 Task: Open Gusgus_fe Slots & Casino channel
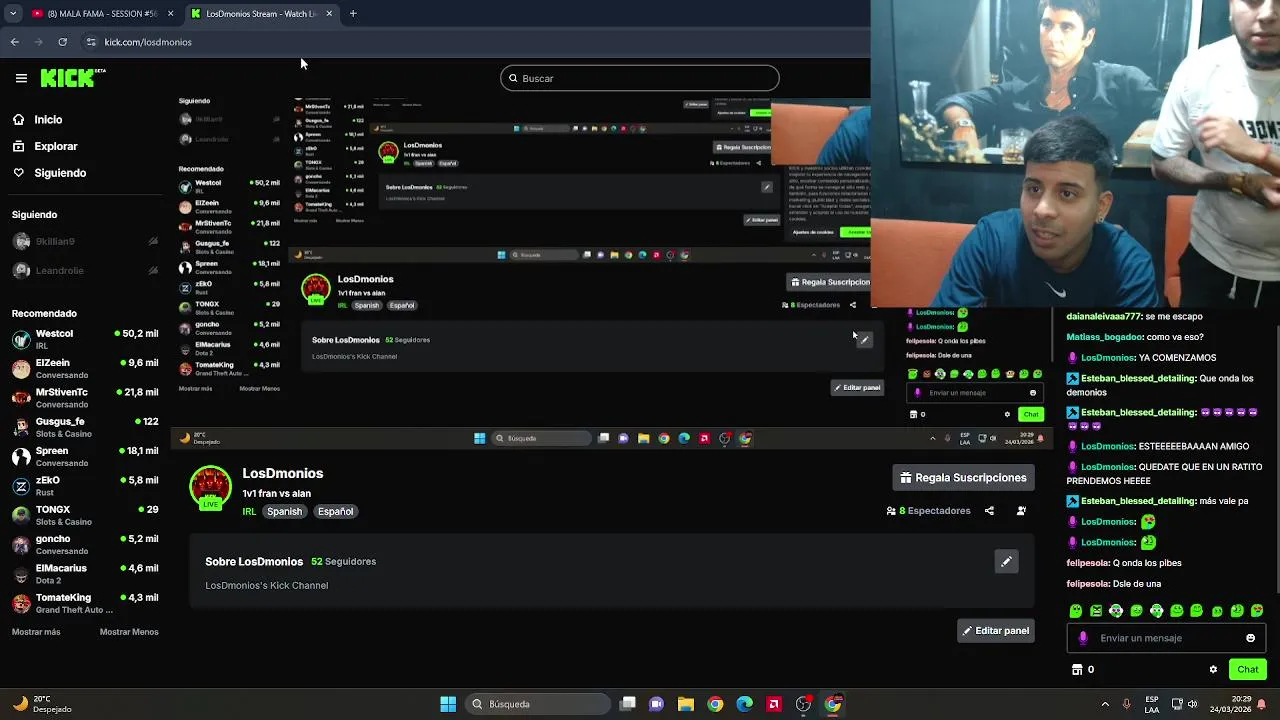pyautogui.click(x=85, y=427)
